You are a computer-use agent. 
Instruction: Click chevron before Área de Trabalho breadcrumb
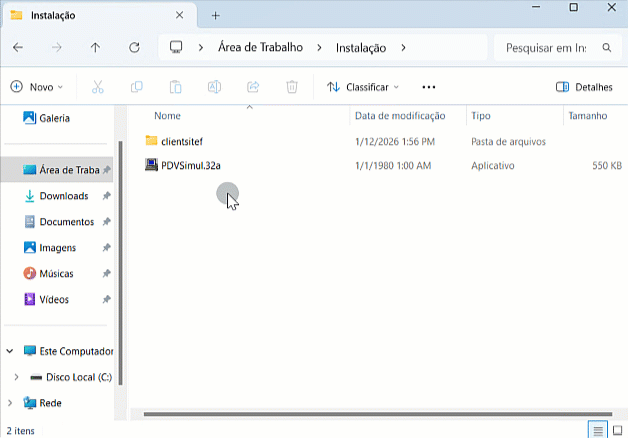coord(201,48)
